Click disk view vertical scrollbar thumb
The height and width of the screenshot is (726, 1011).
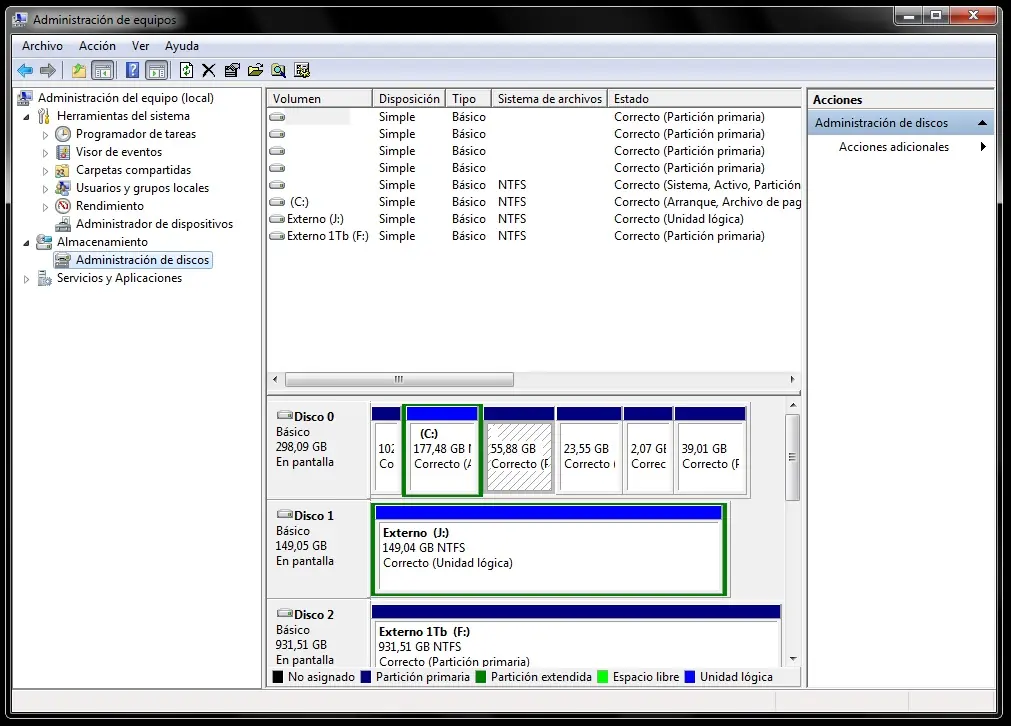(792, 457)
